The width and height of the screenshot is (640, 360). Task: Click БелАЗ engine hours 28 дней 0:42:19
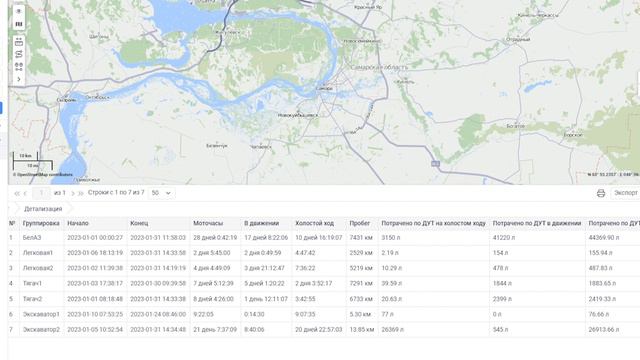[x=215, y=238]
